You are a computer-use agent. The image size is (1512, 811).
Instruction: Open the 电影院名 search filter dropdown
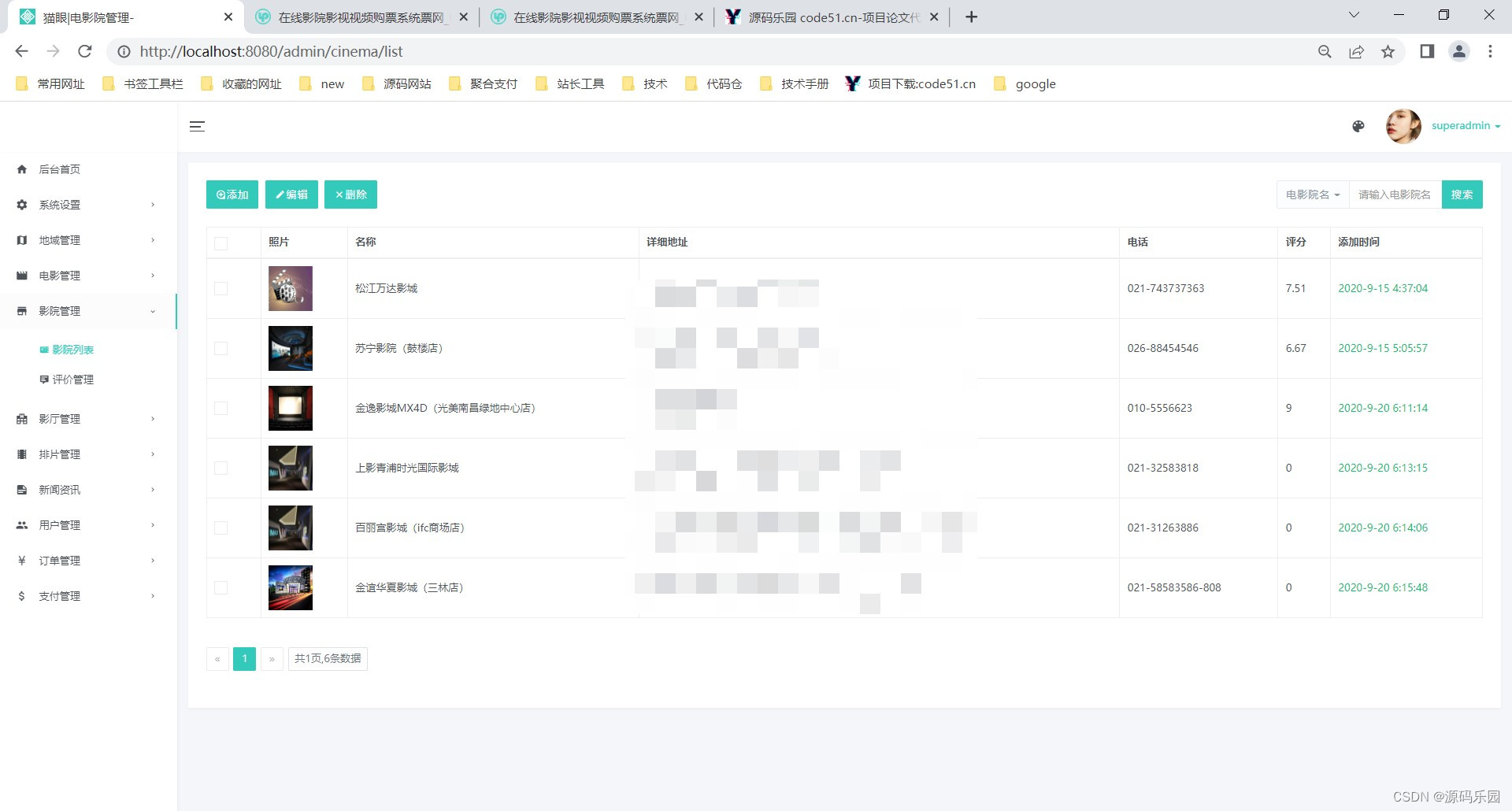pyautogui.click(x=1311, y=194)
